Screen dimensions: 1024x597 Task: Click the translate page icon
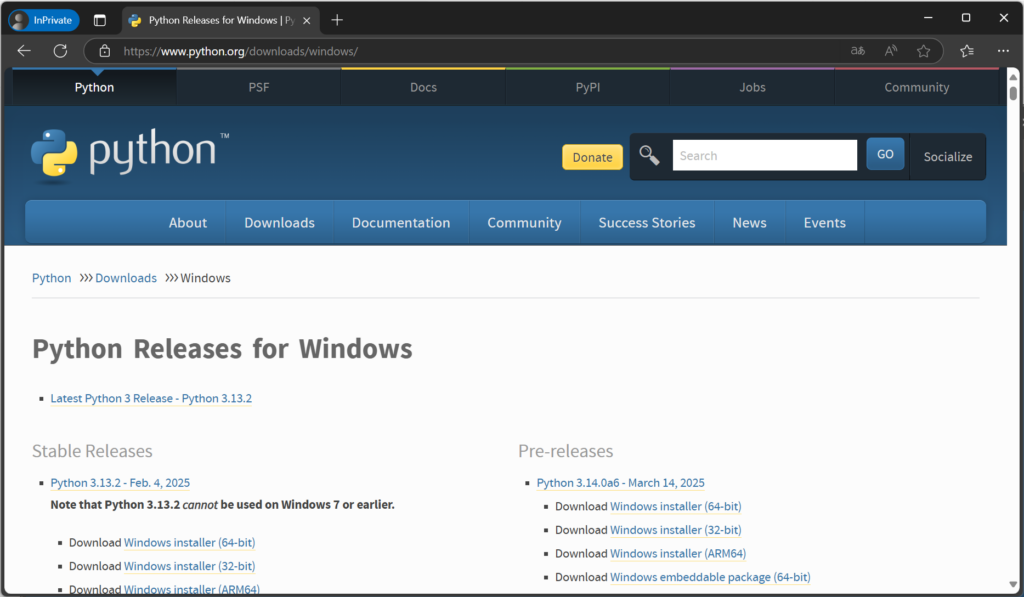[x=858, y=51]
